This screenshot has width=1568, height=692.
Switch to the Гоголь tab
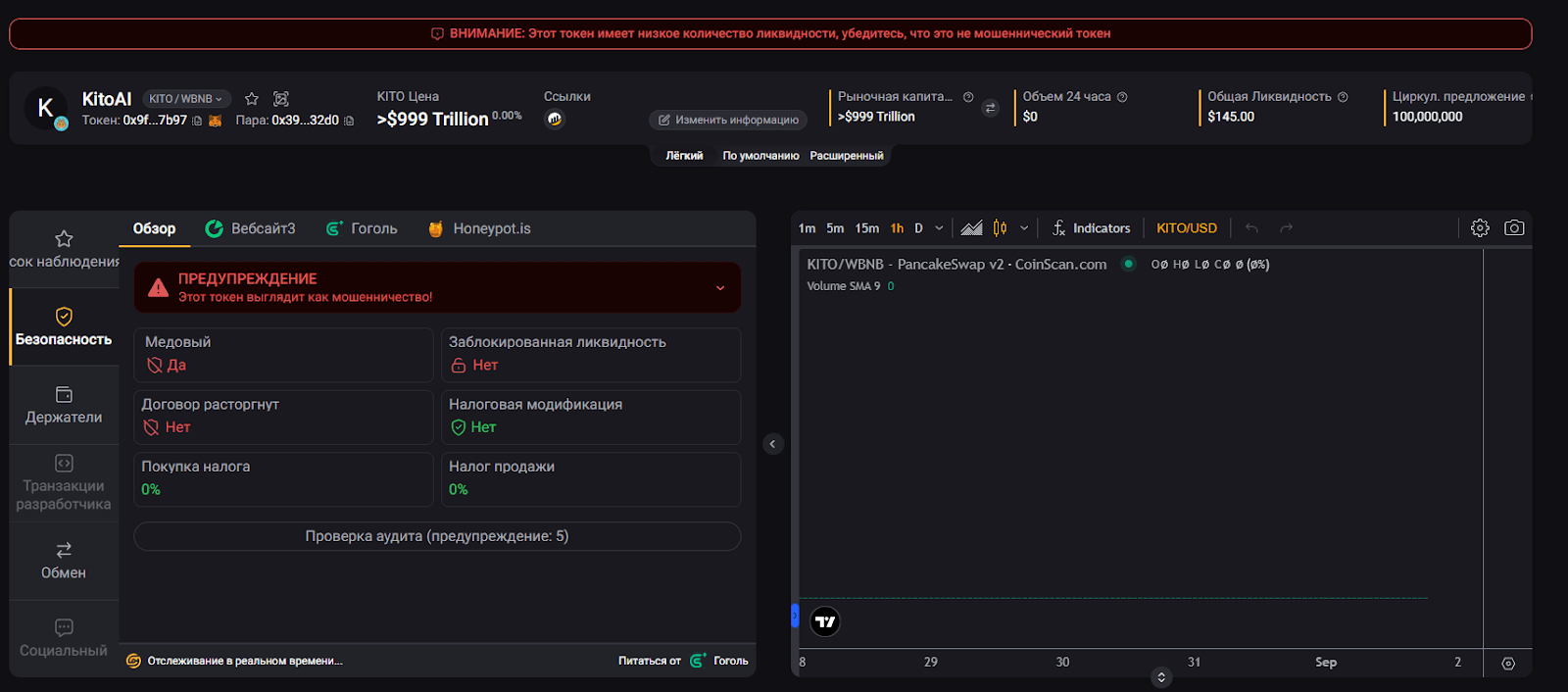pyautogui.click(x=362, y=228)
